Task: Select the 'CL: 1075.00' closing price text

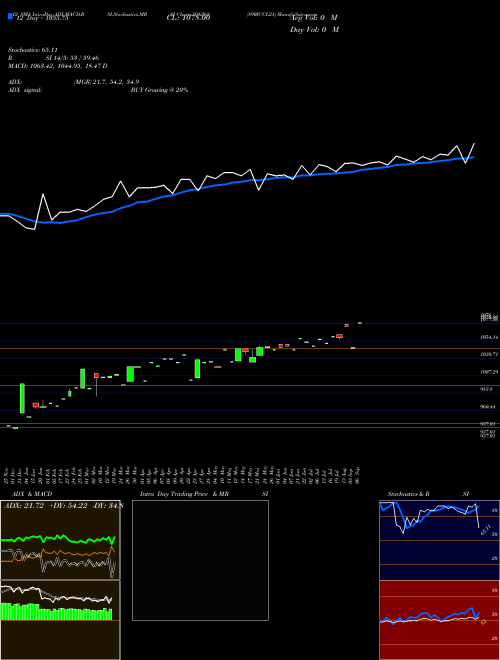Action: [188, 18]
